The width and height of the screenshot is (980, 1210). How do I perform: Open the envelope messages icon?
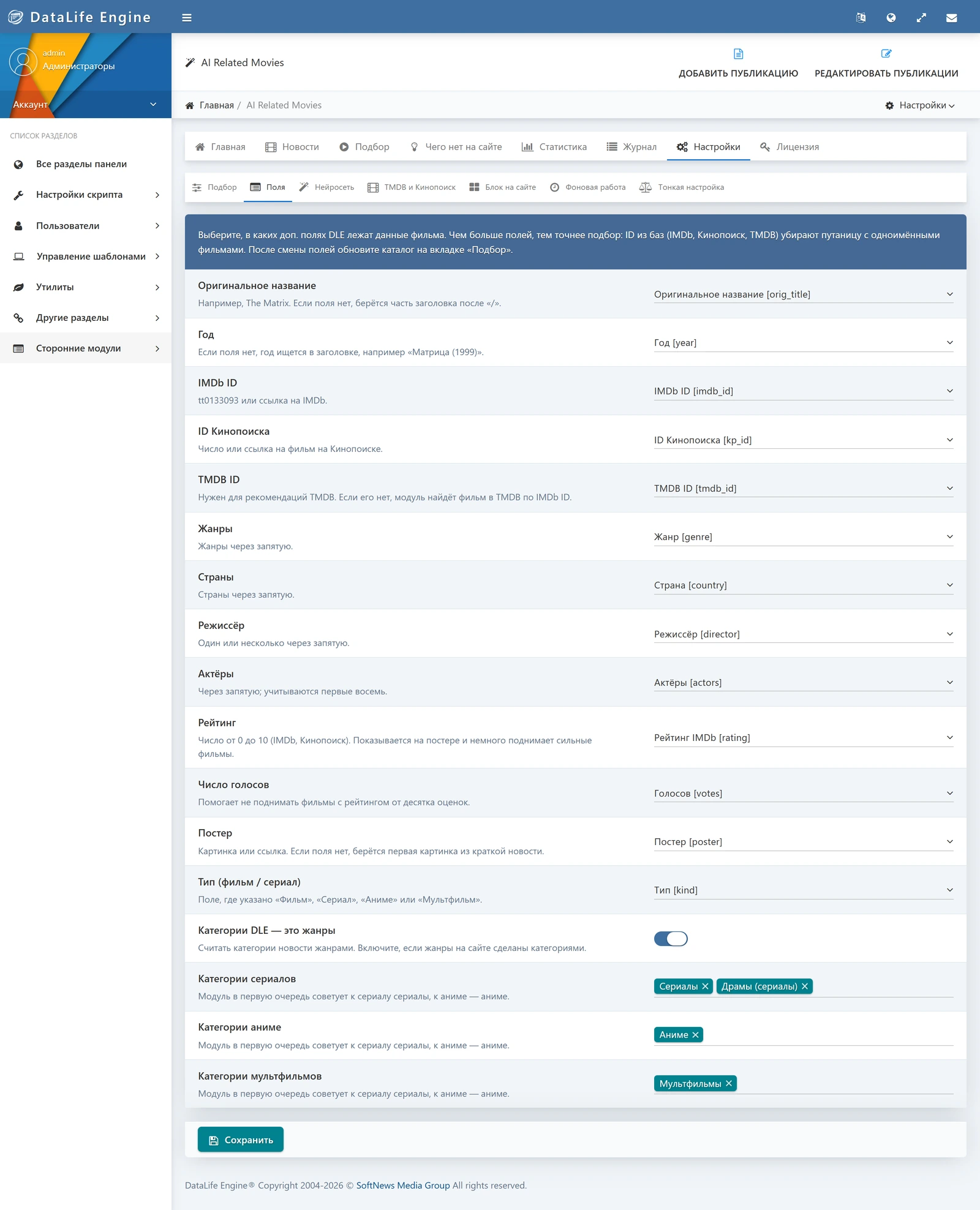951,18
